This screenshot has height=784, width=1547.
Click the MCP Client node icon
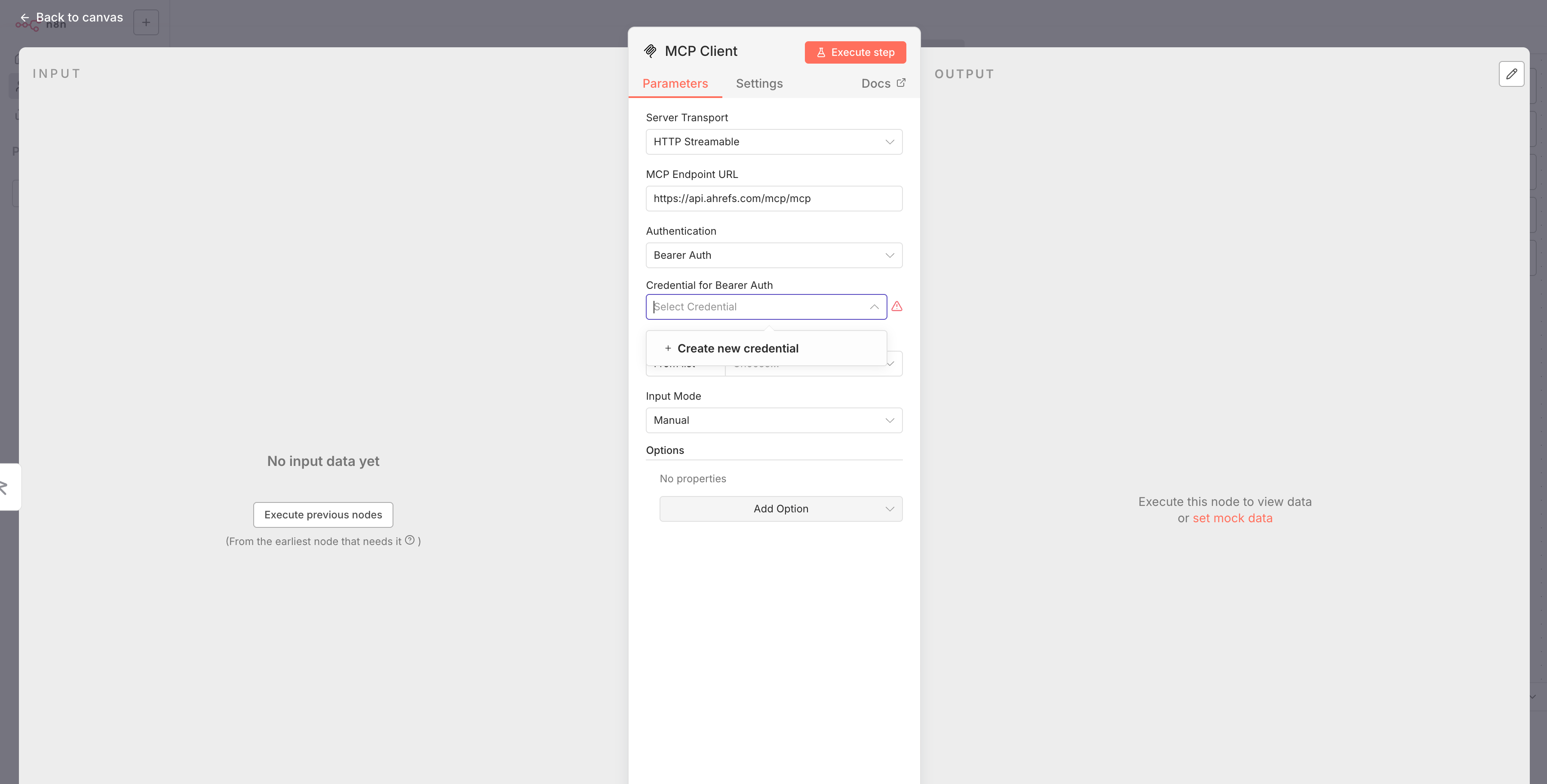[650, 51]
